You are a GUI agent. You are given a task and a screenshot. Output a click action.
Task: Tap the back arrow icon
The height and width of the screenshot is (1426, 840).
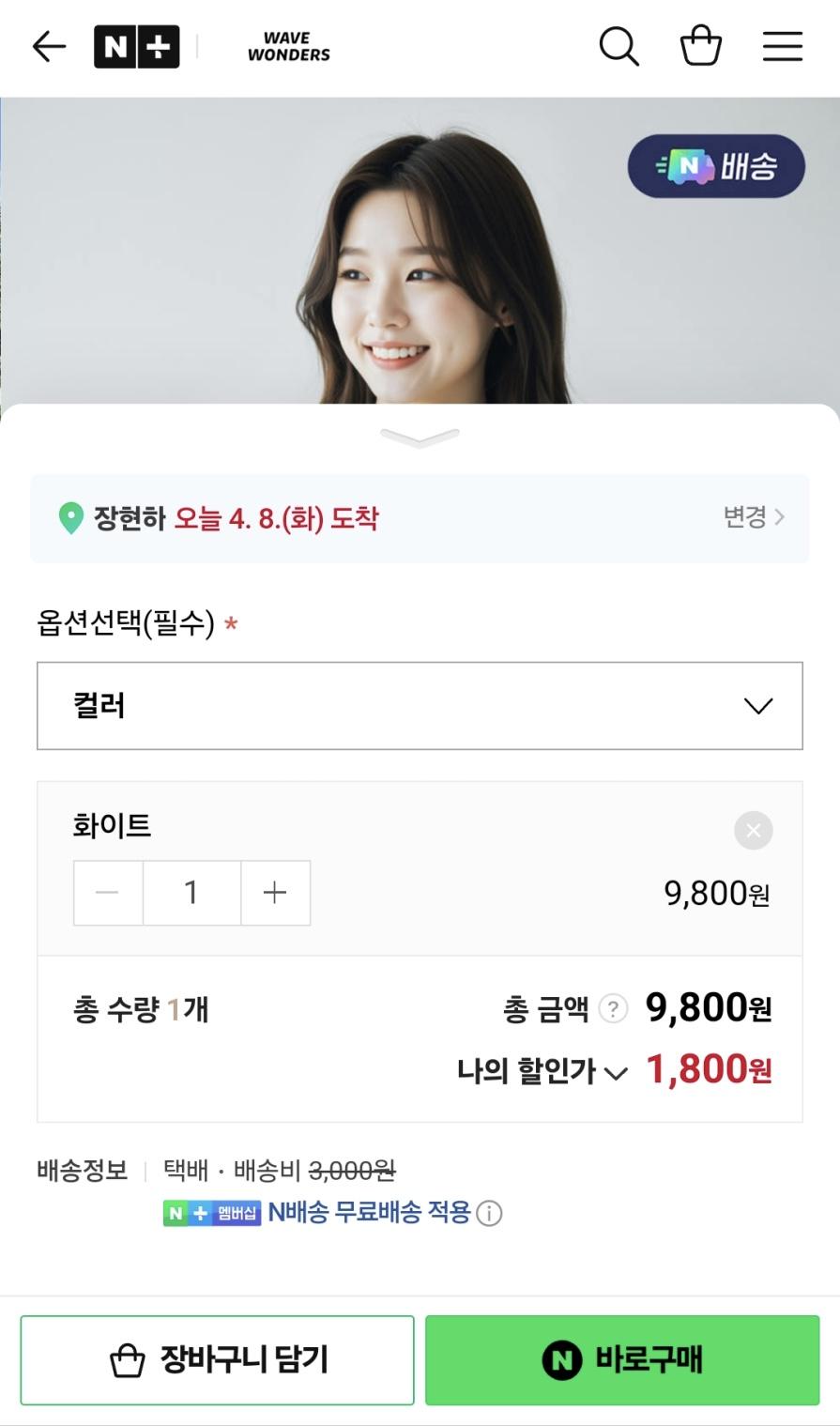pos(49,46)
